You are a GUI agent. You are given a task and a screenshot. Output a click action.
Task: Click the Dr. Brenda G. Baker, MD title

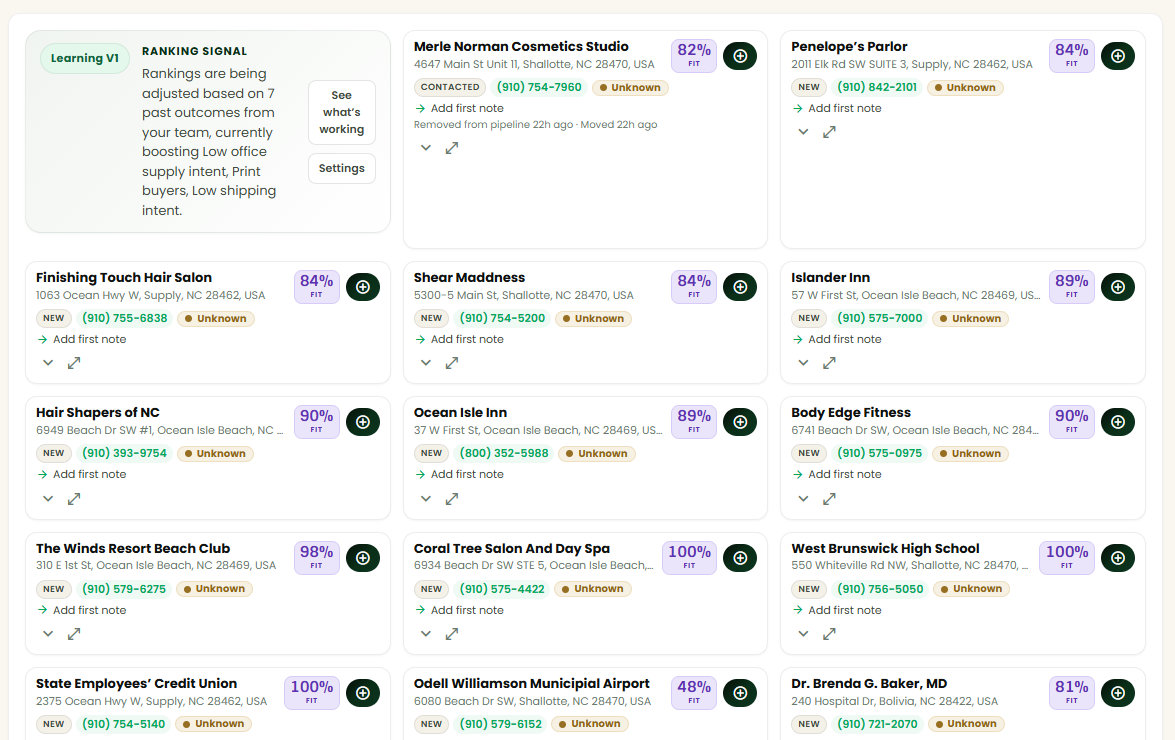[869, 684]
